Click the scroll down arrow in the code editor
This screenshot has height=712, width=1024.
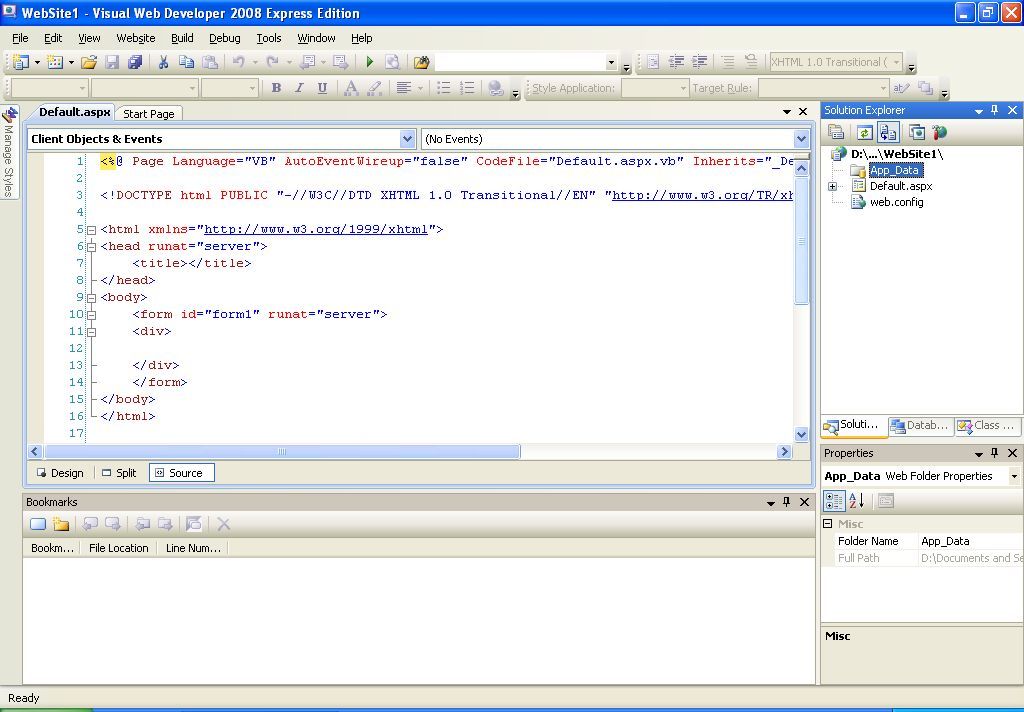[x=801, y=434]
